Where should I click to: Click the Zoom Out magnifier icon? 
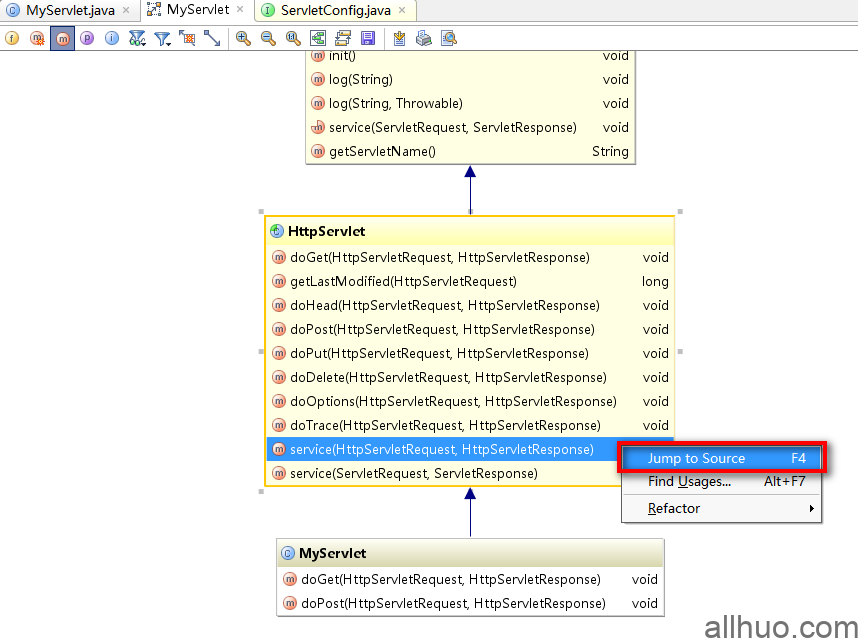pyautogui.click(x=268, y=38)
